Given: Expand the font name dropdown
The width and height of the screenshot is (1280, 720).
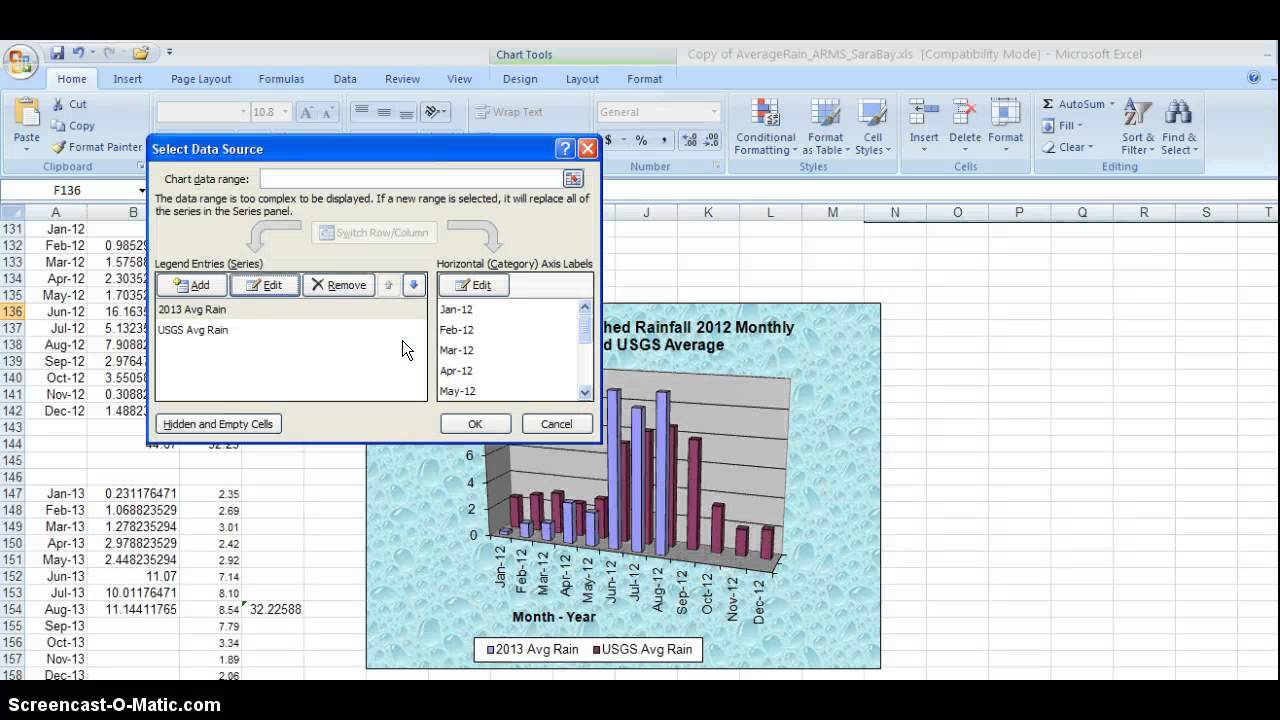Looking at the screenshot, I should (243, 112).
